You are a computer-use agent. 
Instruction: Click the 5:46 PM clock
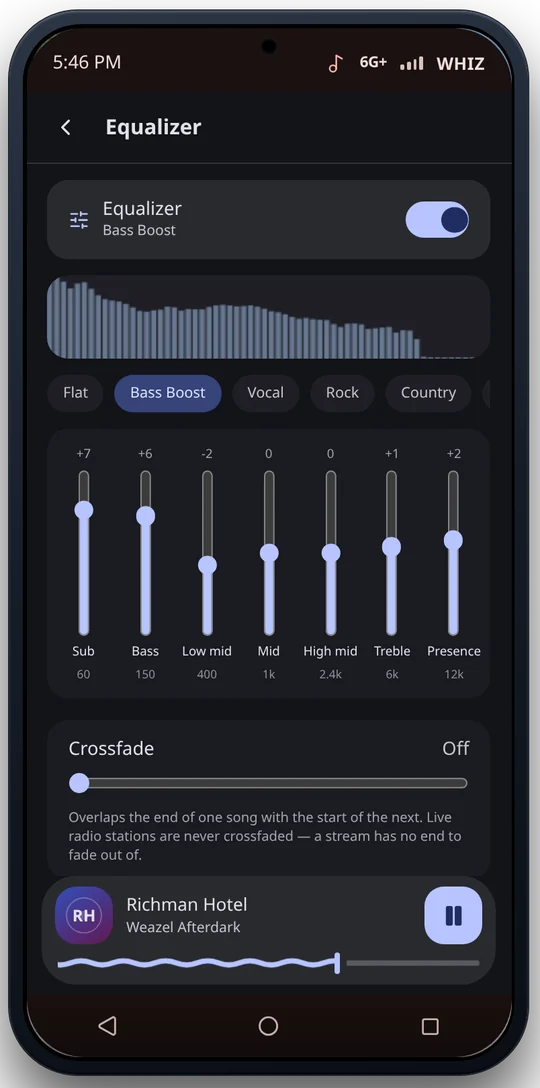(x=87, y=62)
